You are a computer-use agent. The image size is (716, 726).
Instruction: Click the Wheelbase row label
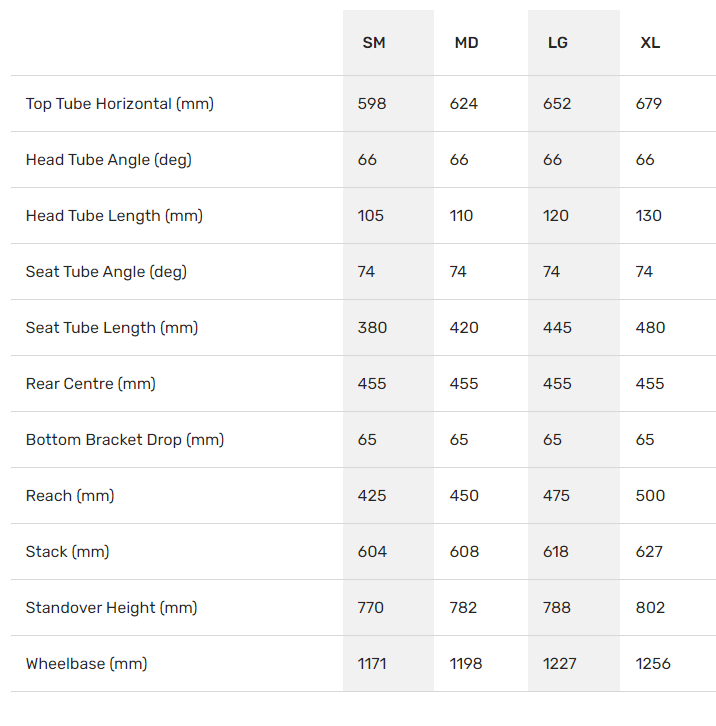pyautogui.click(x=87, y=664)
